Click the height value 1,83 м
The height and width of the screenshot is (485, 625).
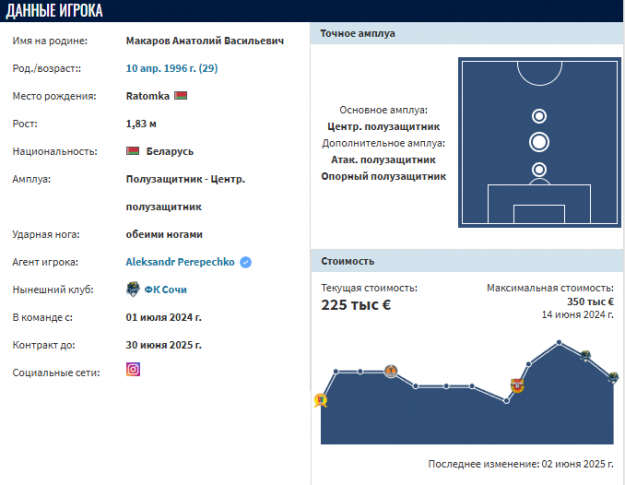coord(141,124)
